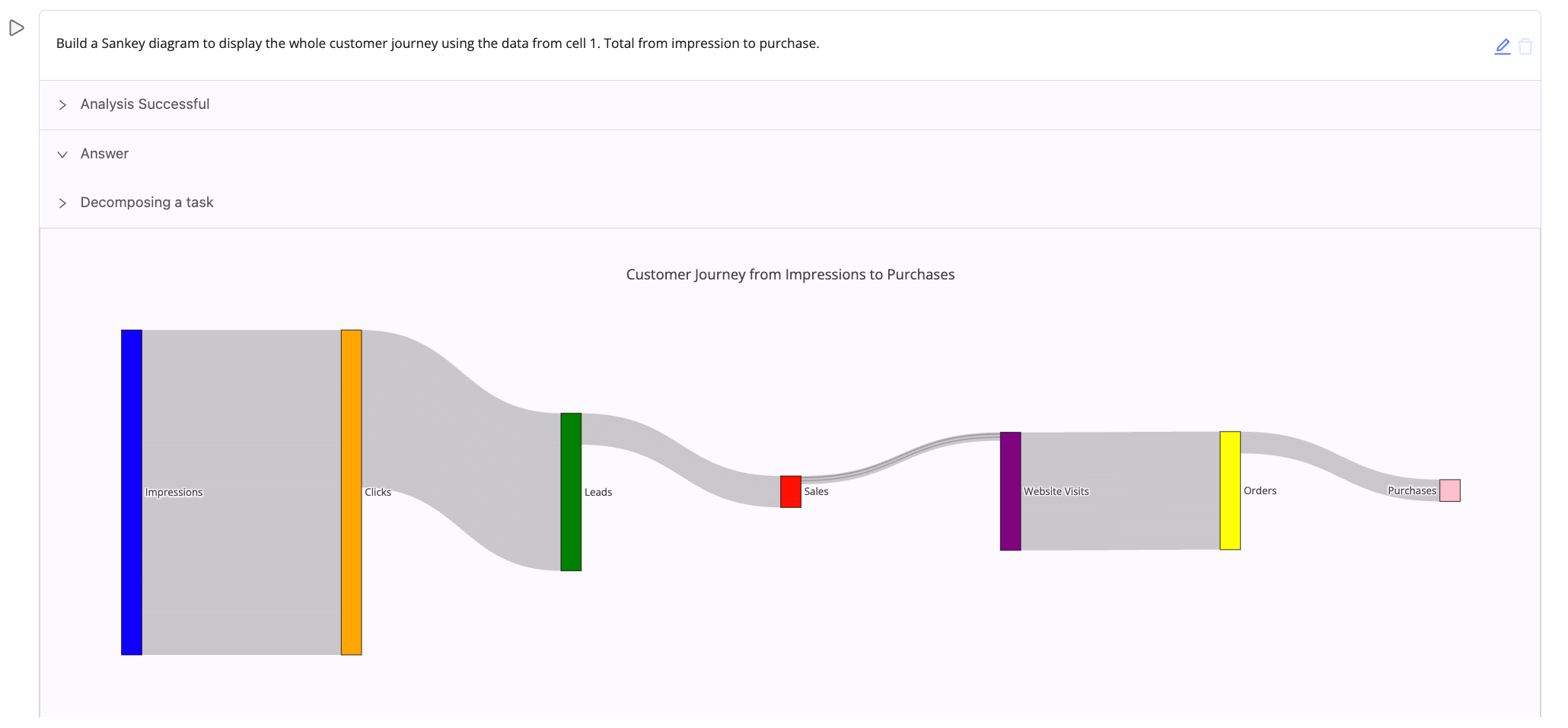Click the red Sales node
Viewport: 1568px width, 728px height.
coord(790,492)
